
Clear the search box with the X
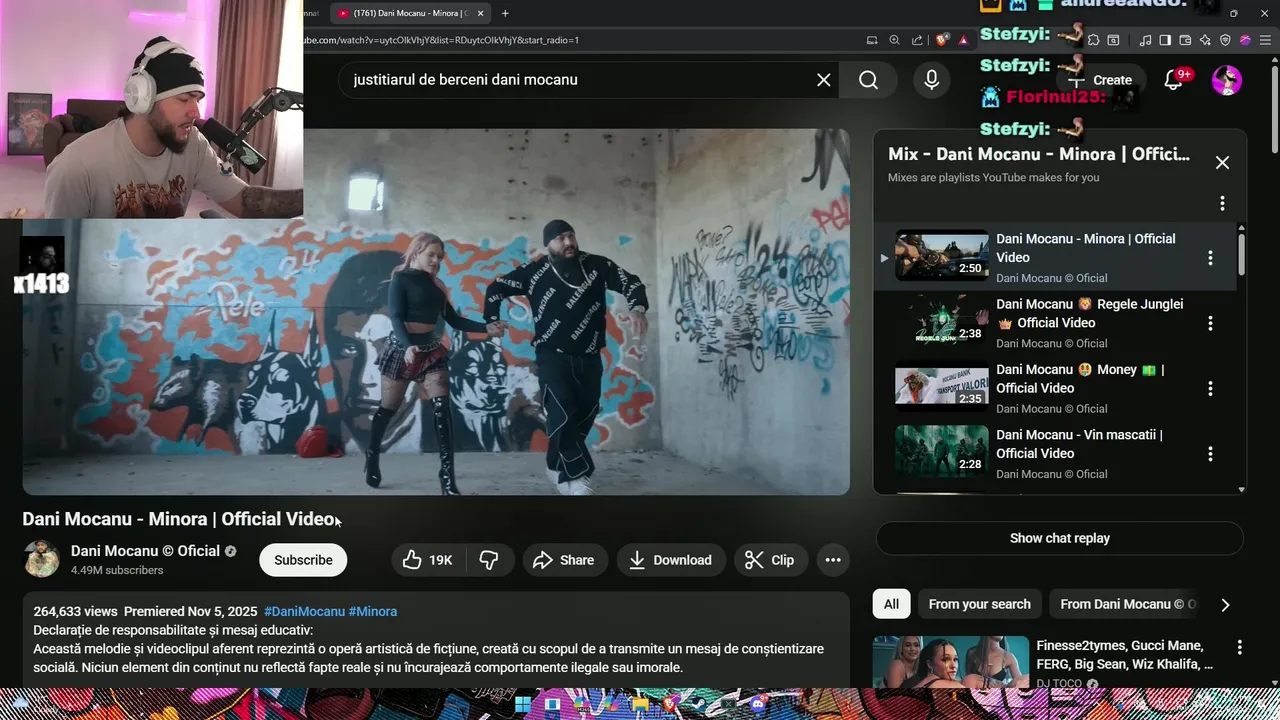click(824, 80)
